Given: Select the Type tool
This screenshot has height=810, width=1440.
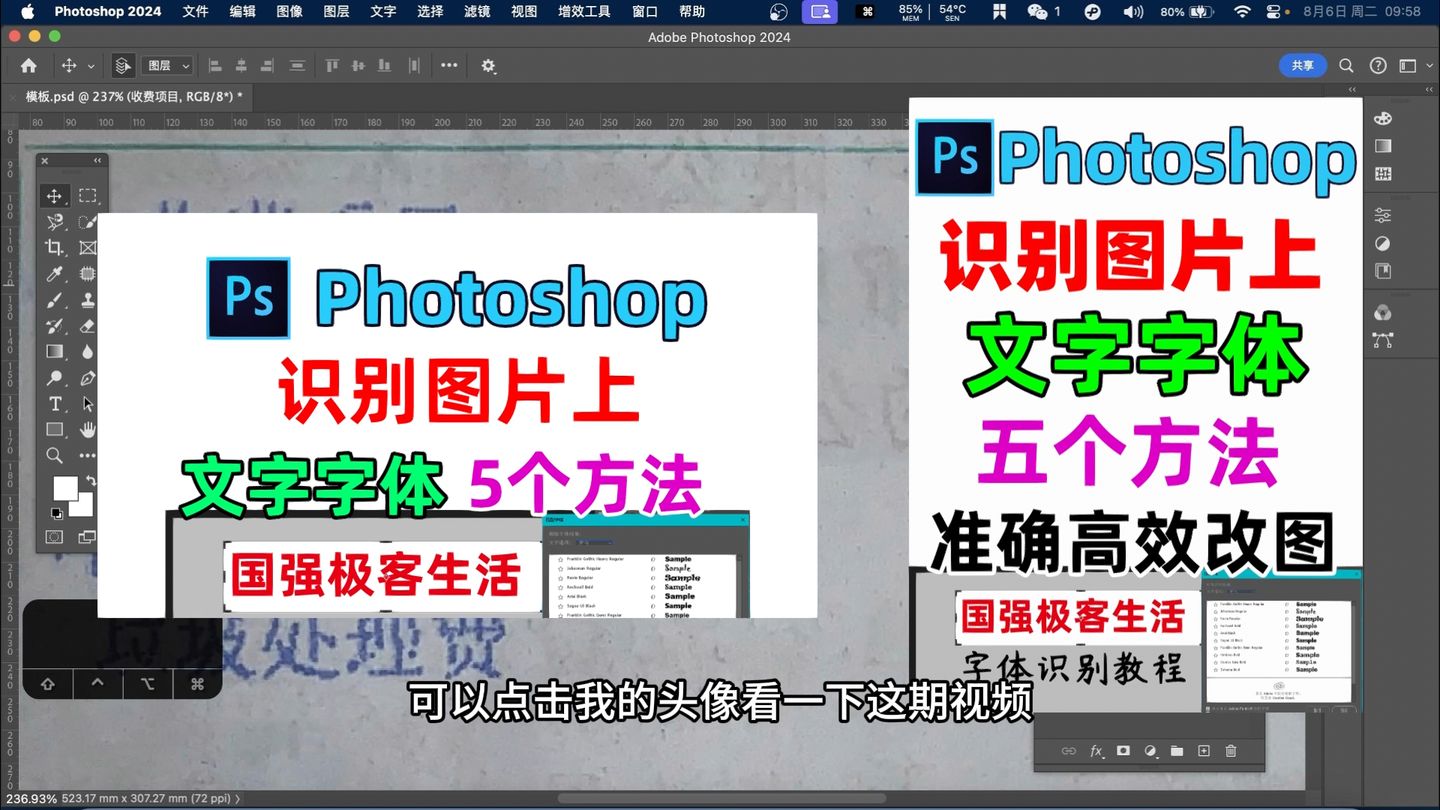Looking at the screenshot, I should [55, 404].
